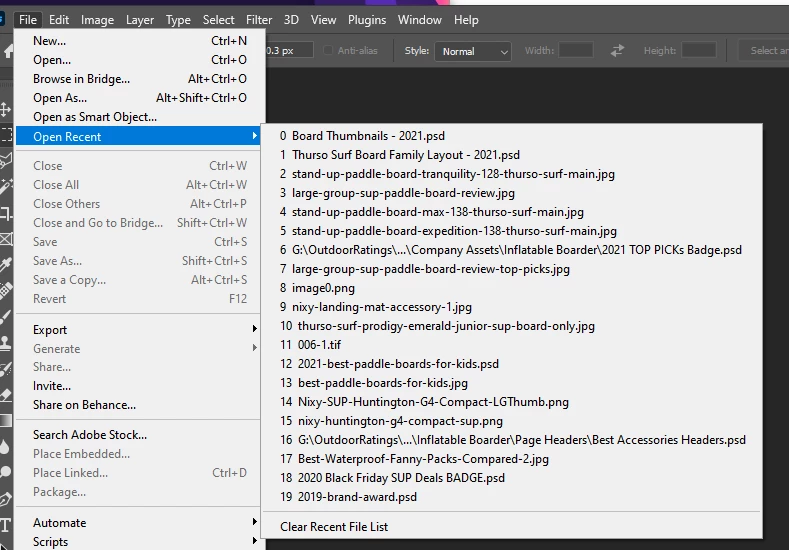Open recent file nixy-landing-mat-accessory-1.jpg
The width and height of the screenshot is (789, 550).
[x=511, y=307]
